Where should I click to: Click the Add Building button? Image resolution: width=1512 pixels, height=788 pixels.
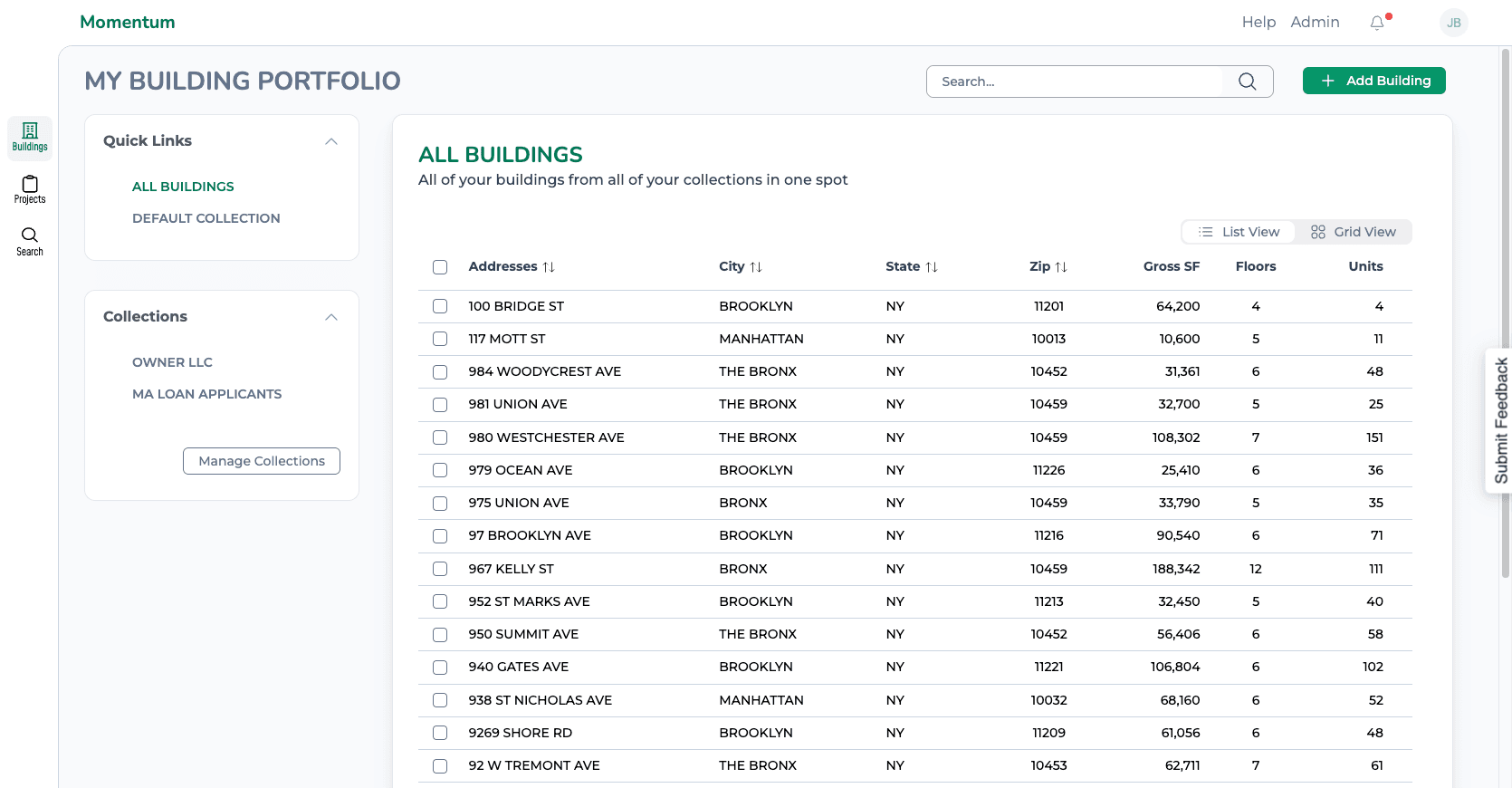click(x=1374, y=81)
